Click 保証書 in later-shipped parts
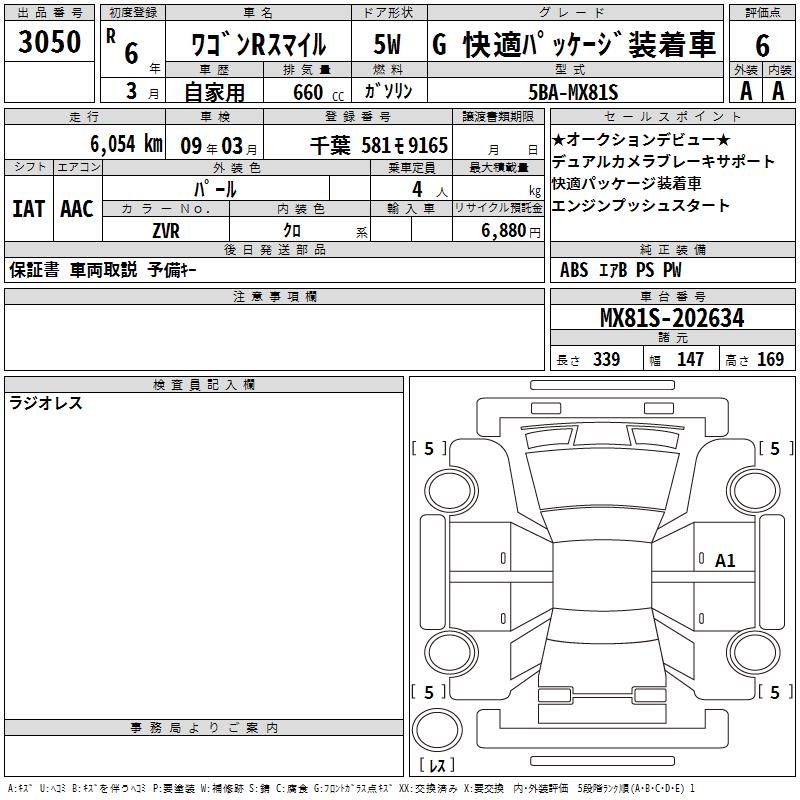This screenshot has height=800, width=800. 34,270
